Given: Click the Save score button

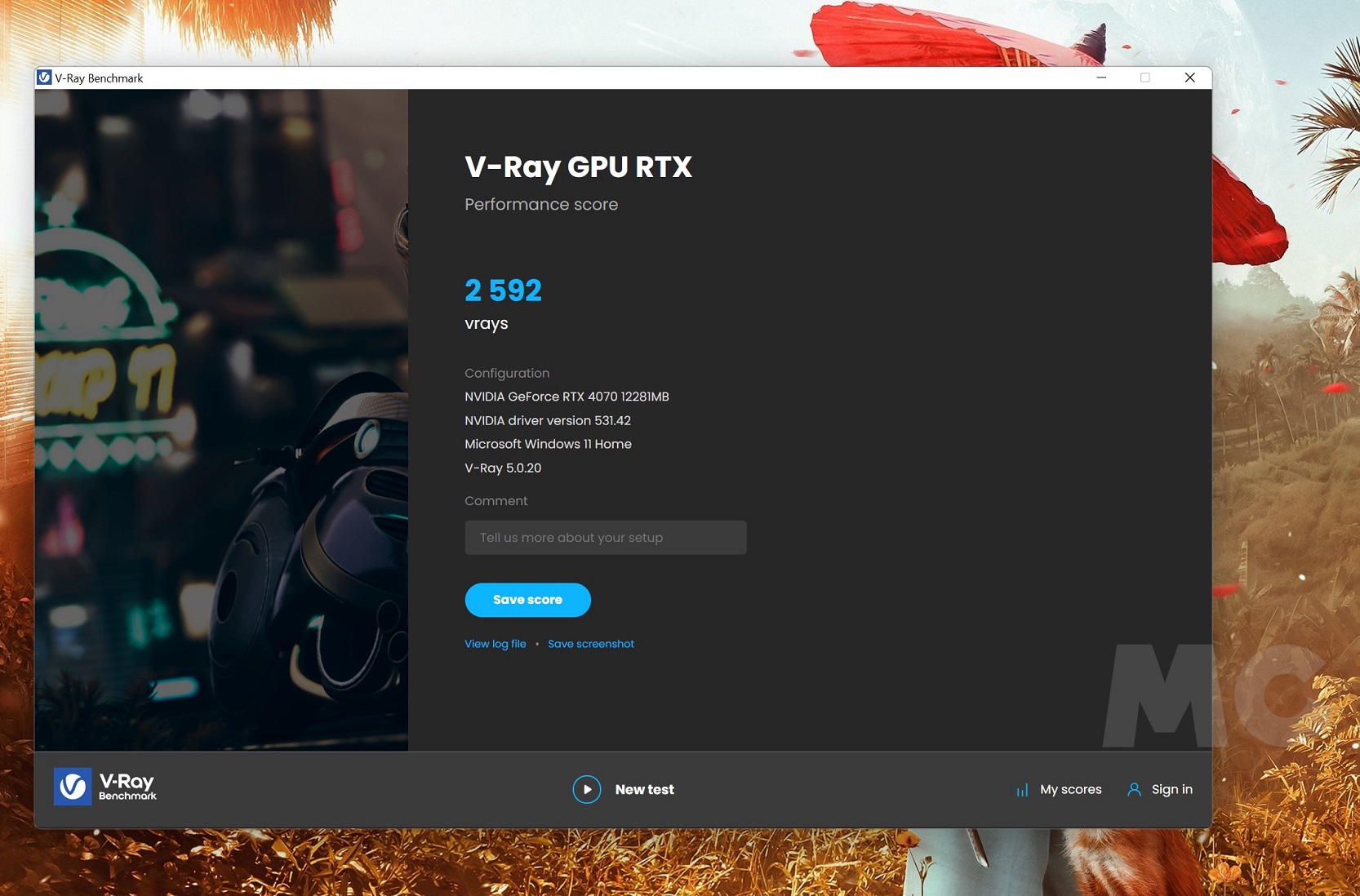Looking at the screenshot, I should pos(527,600).
